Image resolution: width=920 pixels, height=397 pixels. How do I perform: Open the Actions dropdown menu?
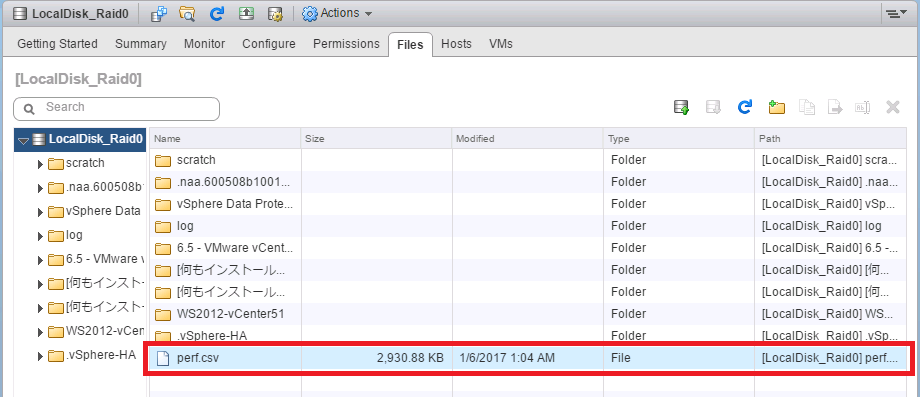337,13
